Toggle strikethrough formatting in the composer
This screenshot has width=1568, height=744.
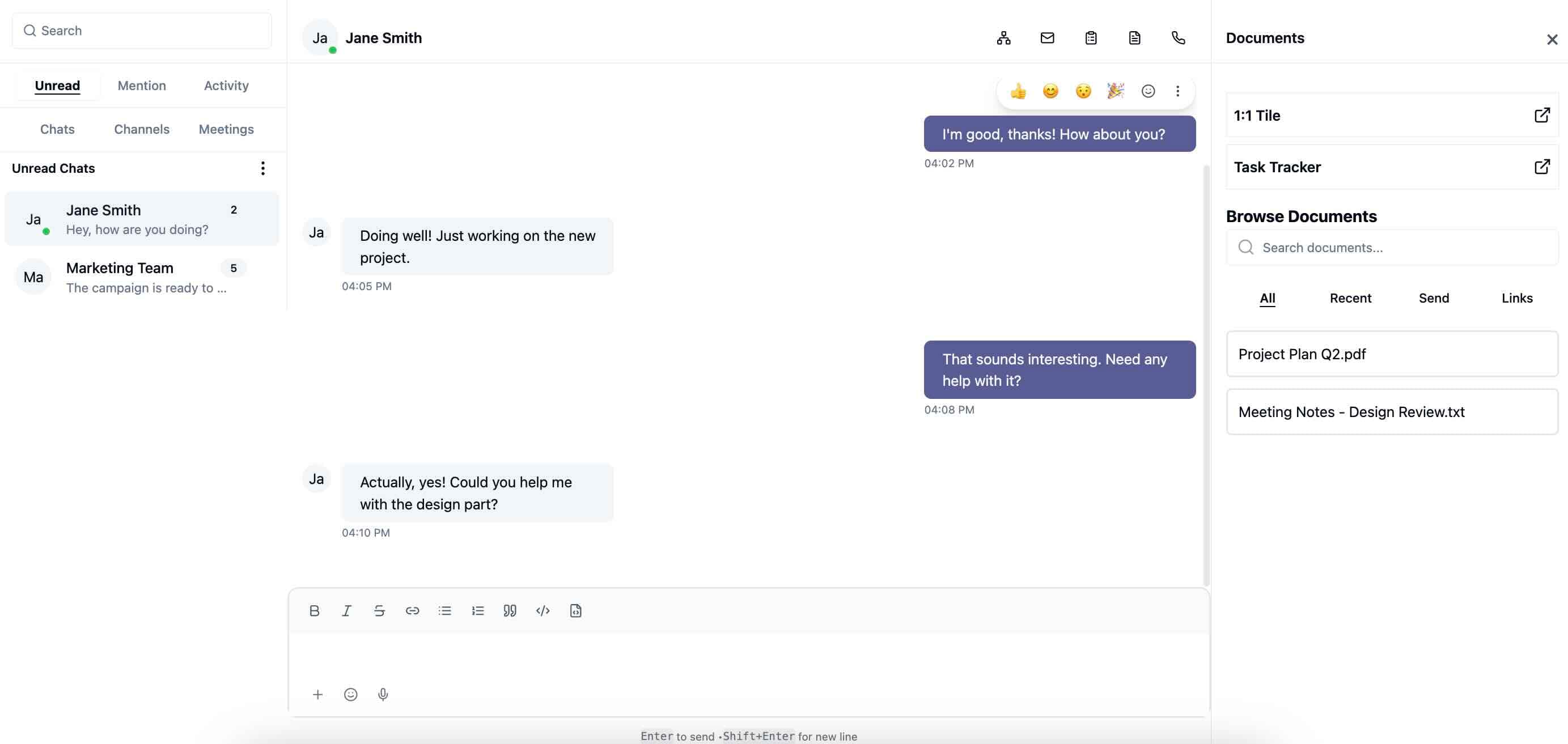click(379, 611)
